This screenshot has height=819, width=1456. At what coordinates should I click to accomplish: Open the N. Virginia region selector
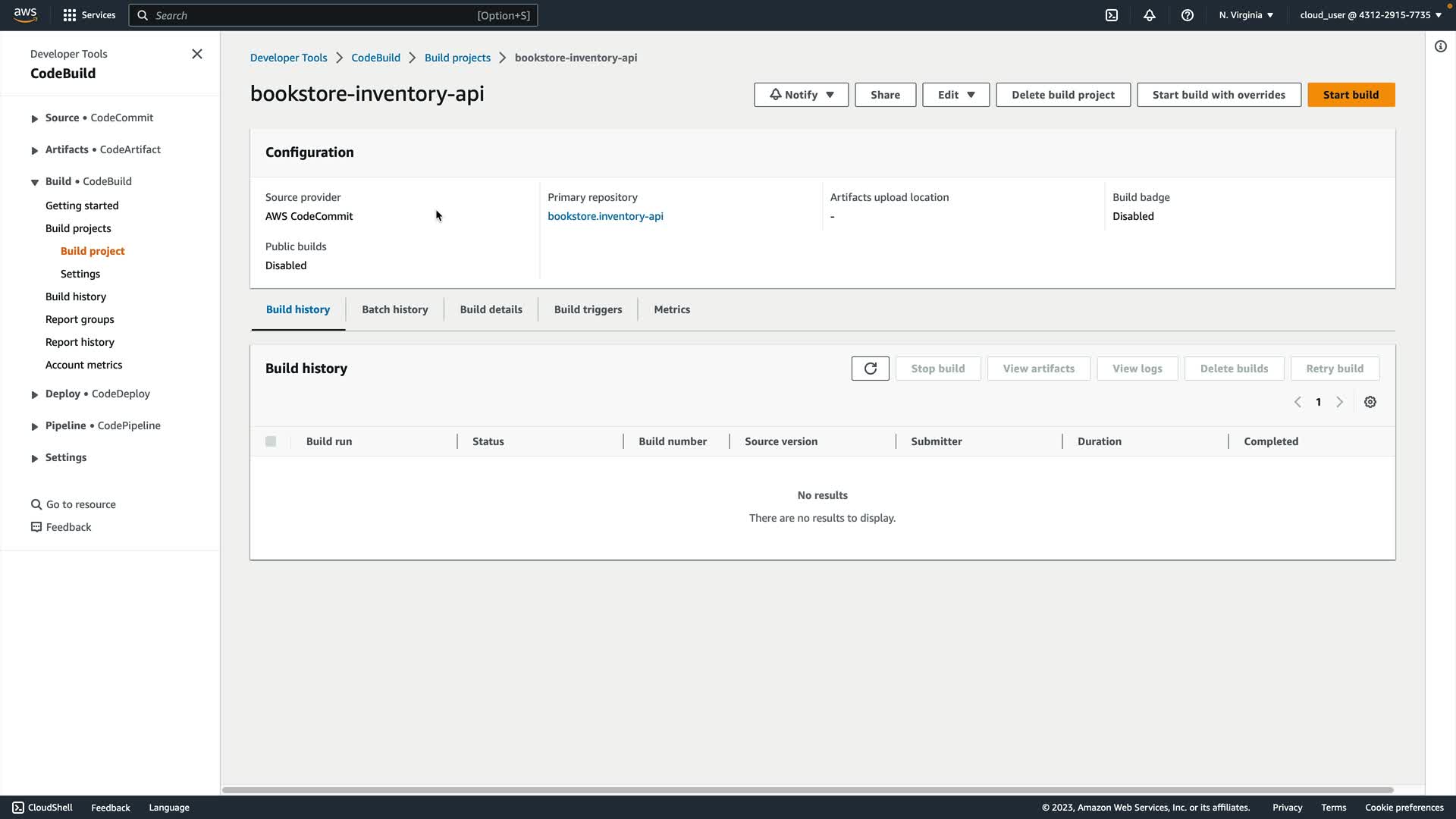pos(1246,15)
